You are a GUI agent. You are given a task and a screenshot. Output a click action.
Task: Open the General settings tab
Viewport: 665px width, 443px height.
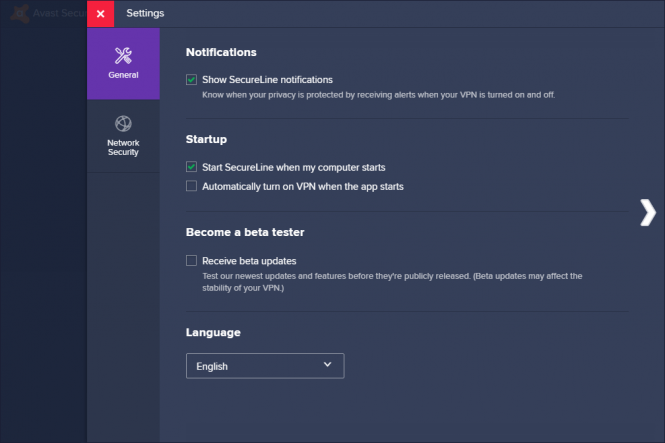pyautogui.click(x=123, y=64)
